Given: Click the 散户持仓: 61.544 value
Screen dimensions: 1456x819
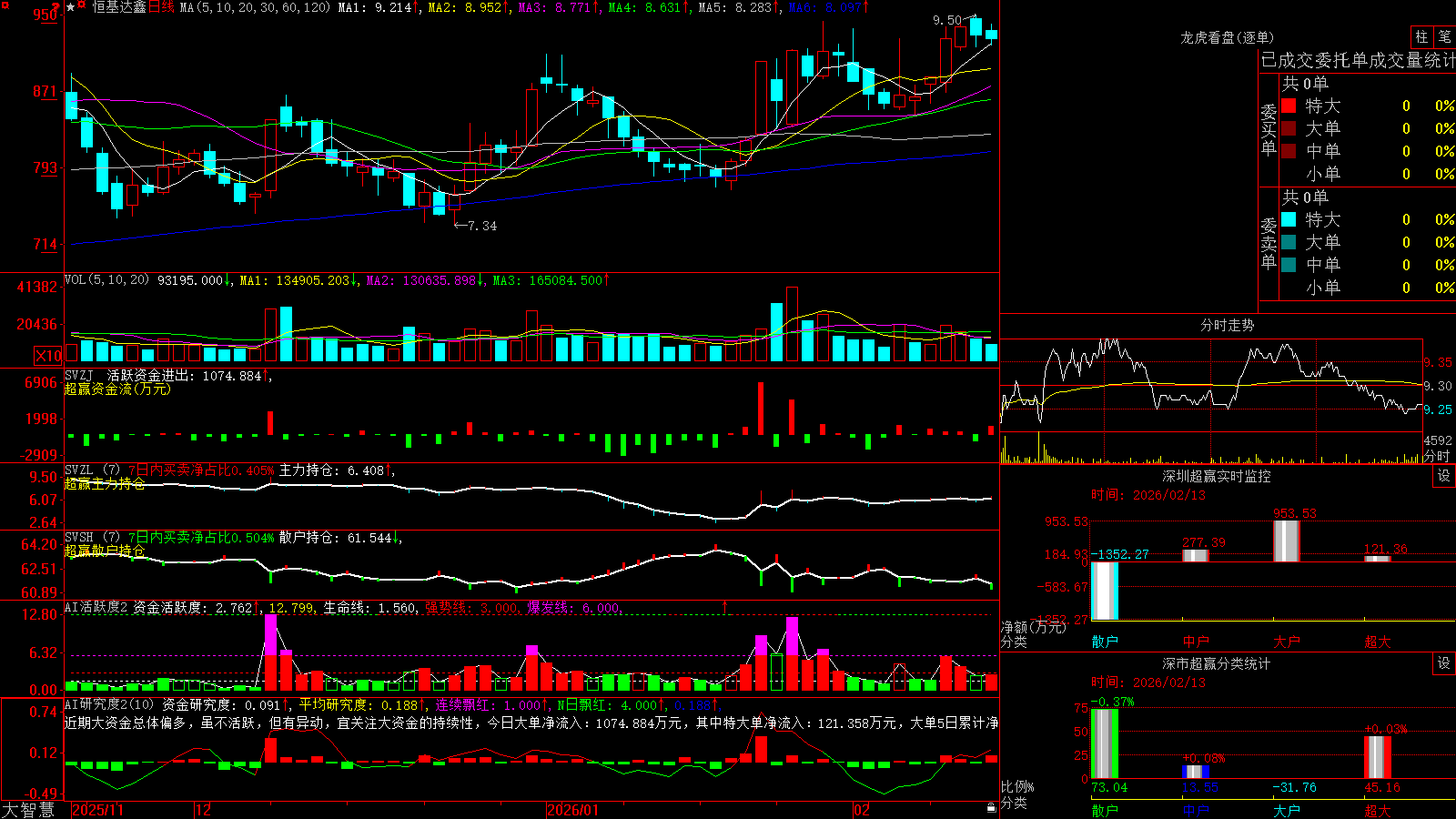Looking at the screenshot, I should click(335, 538).
